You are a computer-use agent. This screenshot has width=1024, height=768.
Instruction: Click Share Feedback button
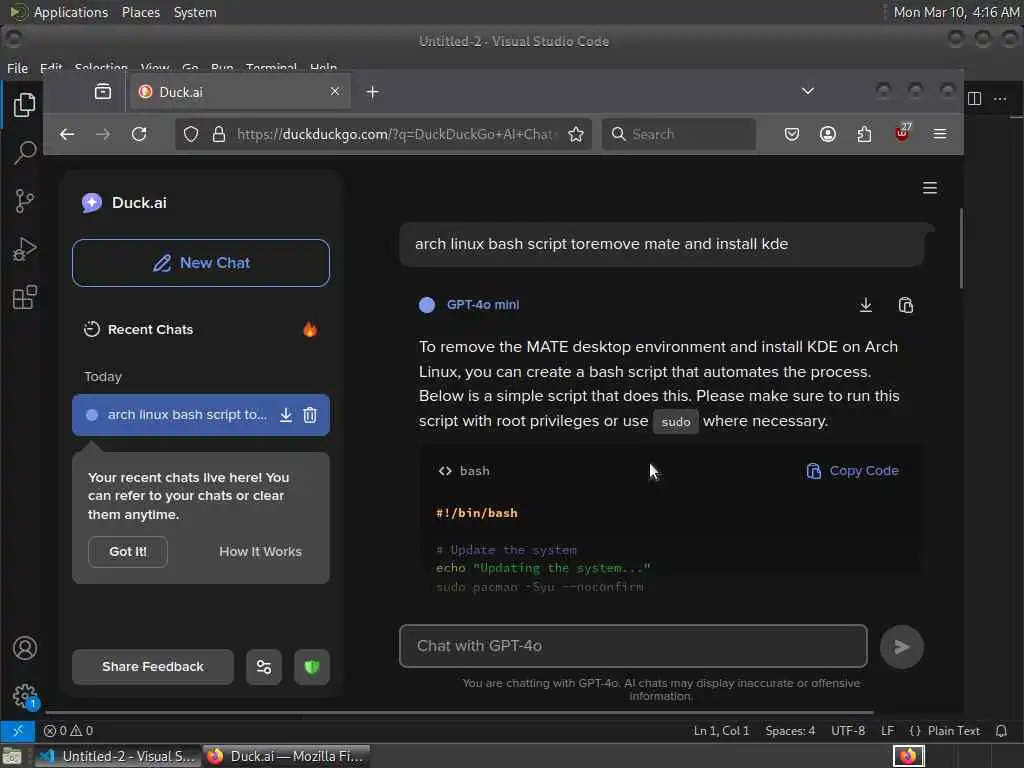[x=153, y=667]
